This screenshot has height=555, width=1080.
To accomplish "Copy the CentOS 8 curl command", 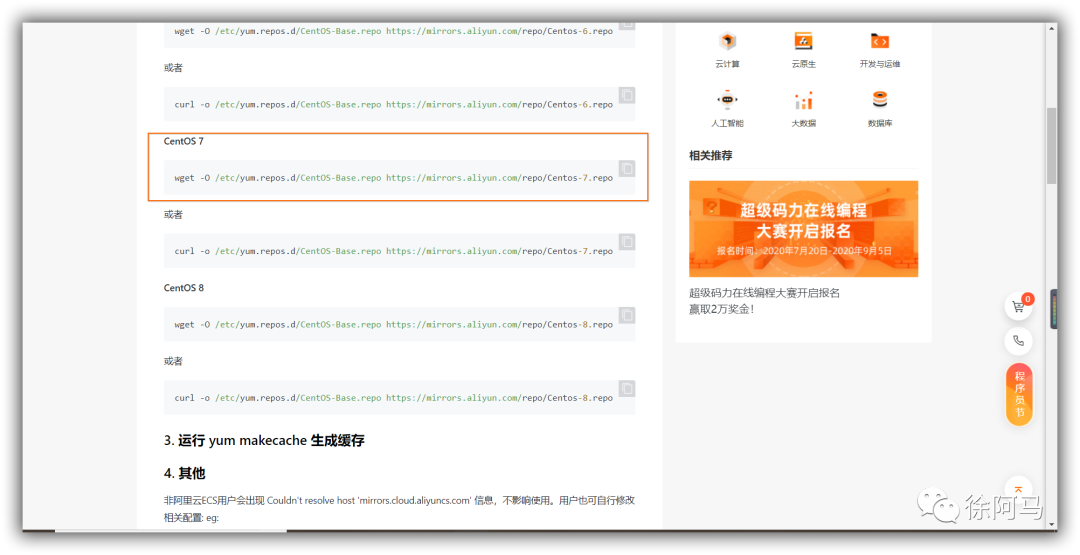I will 626,388.
